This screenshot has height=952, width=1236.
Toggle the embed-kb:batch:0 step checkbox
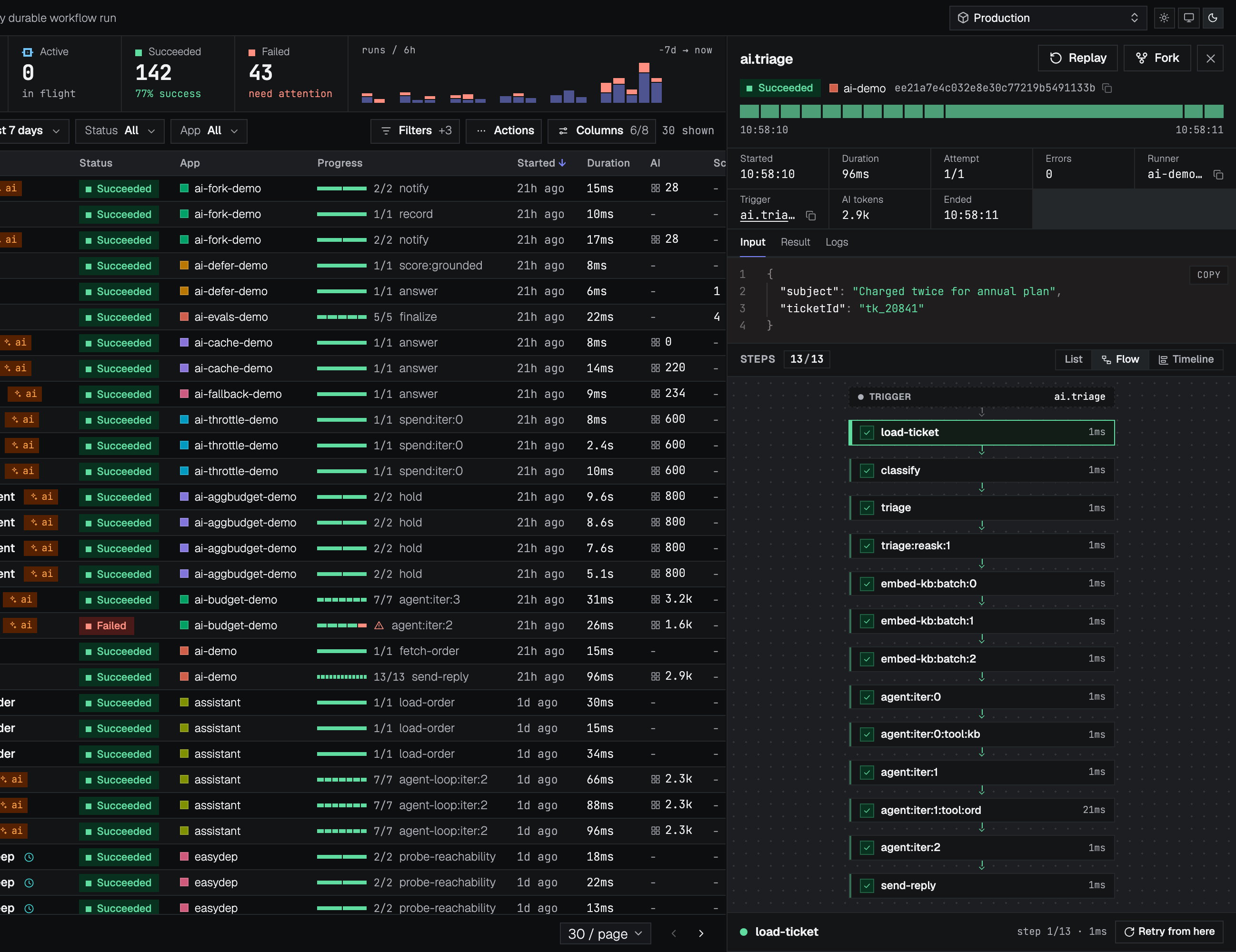pos(867,584)
